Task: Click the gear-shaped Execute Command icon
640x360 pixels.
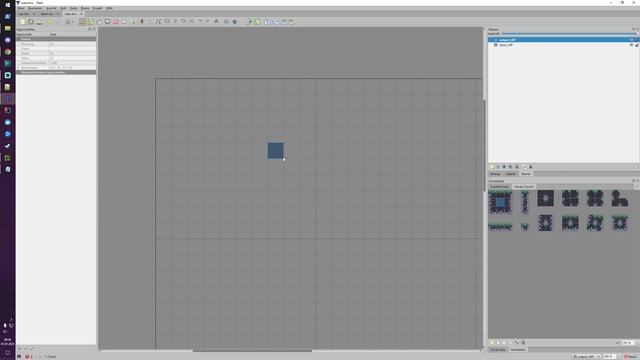Action: tap(67, 22)
